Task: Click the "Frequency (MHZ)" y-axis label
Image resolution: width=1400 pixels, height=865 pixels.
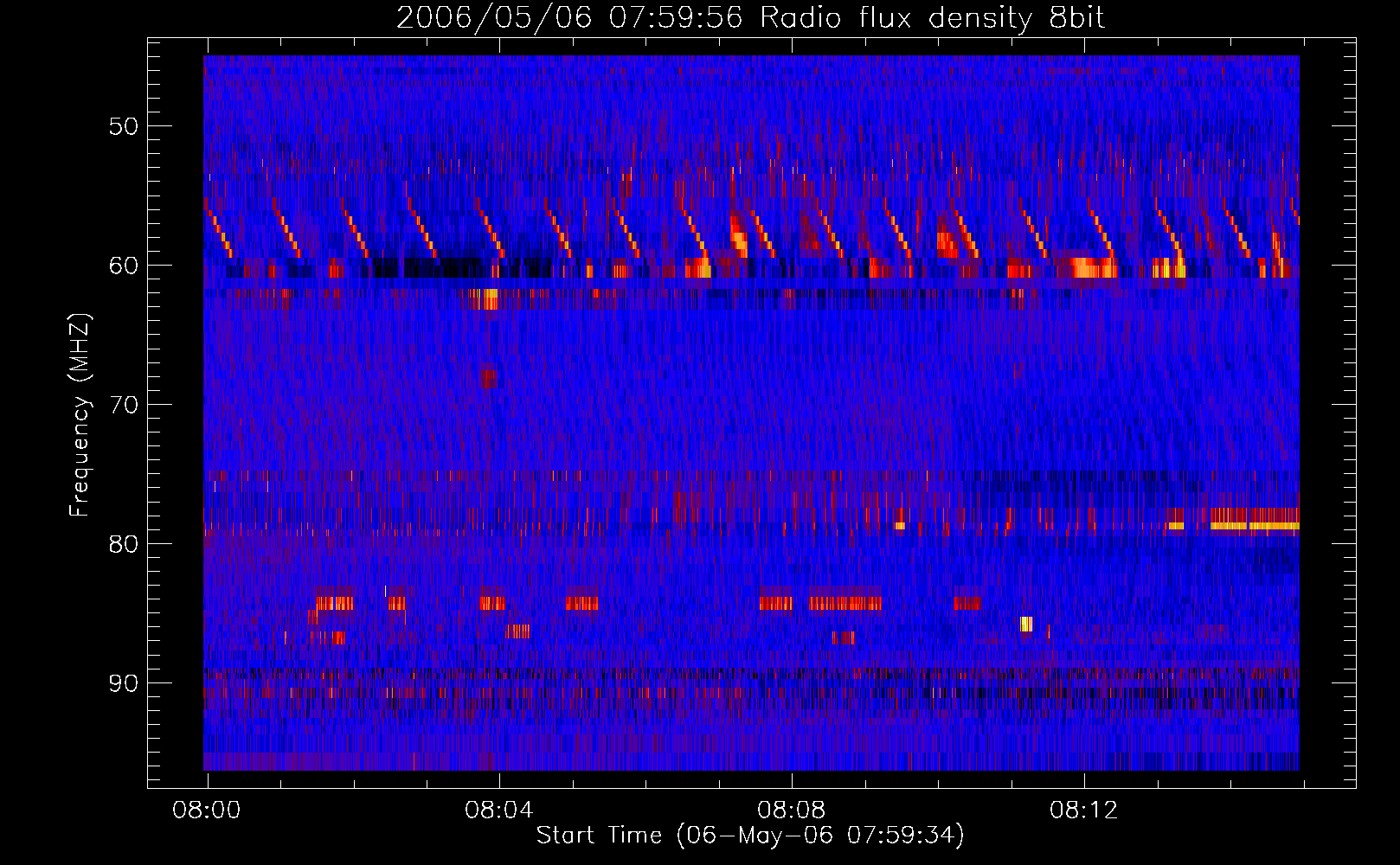Action: (x=80, y=416)
